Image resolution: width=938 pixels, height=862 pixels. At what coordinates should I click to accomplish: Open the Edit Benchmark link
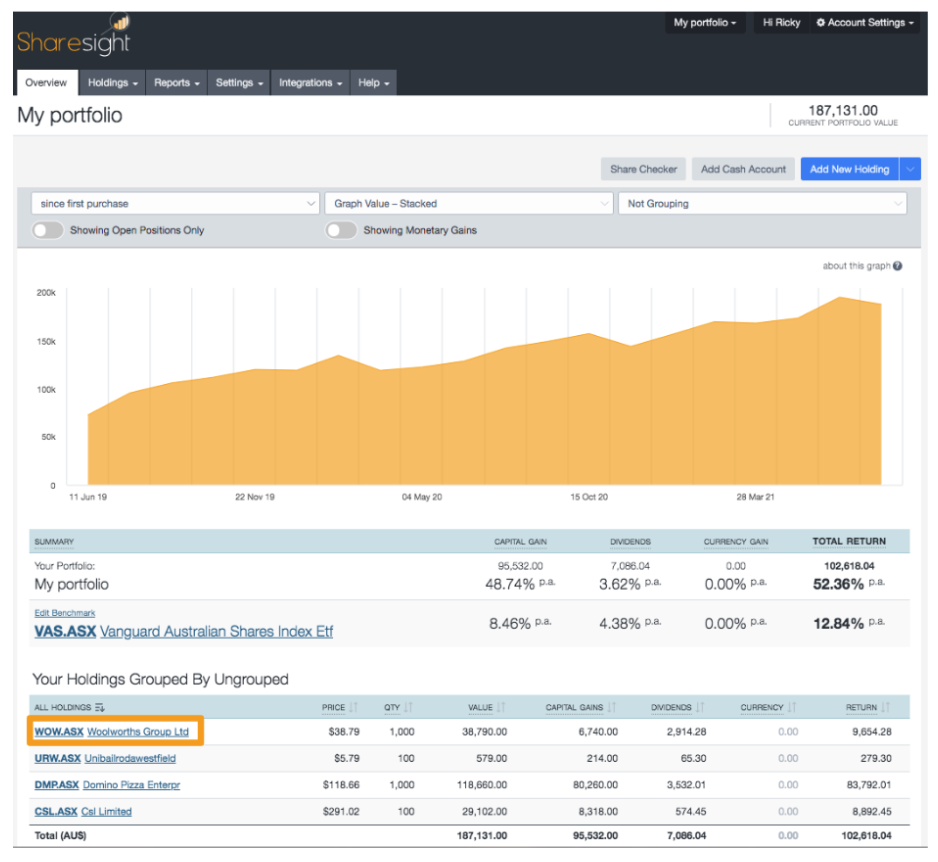coord(65,613)
